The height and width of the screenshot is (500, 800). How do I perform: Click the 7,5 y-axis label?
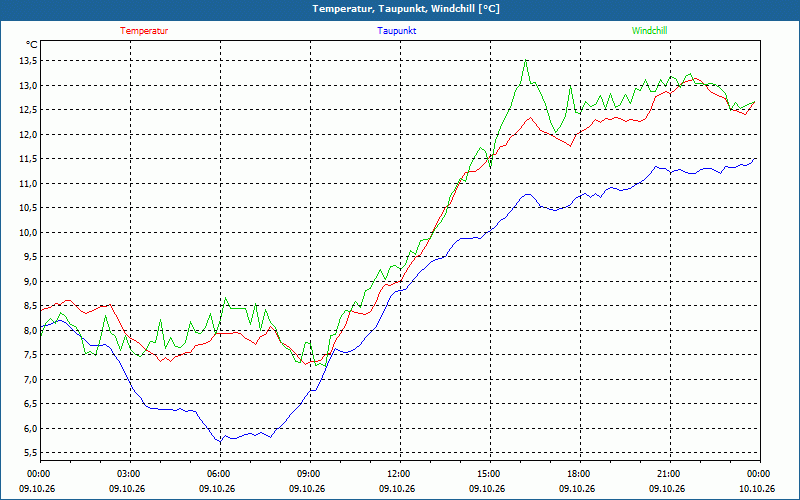tap(31, 355)
